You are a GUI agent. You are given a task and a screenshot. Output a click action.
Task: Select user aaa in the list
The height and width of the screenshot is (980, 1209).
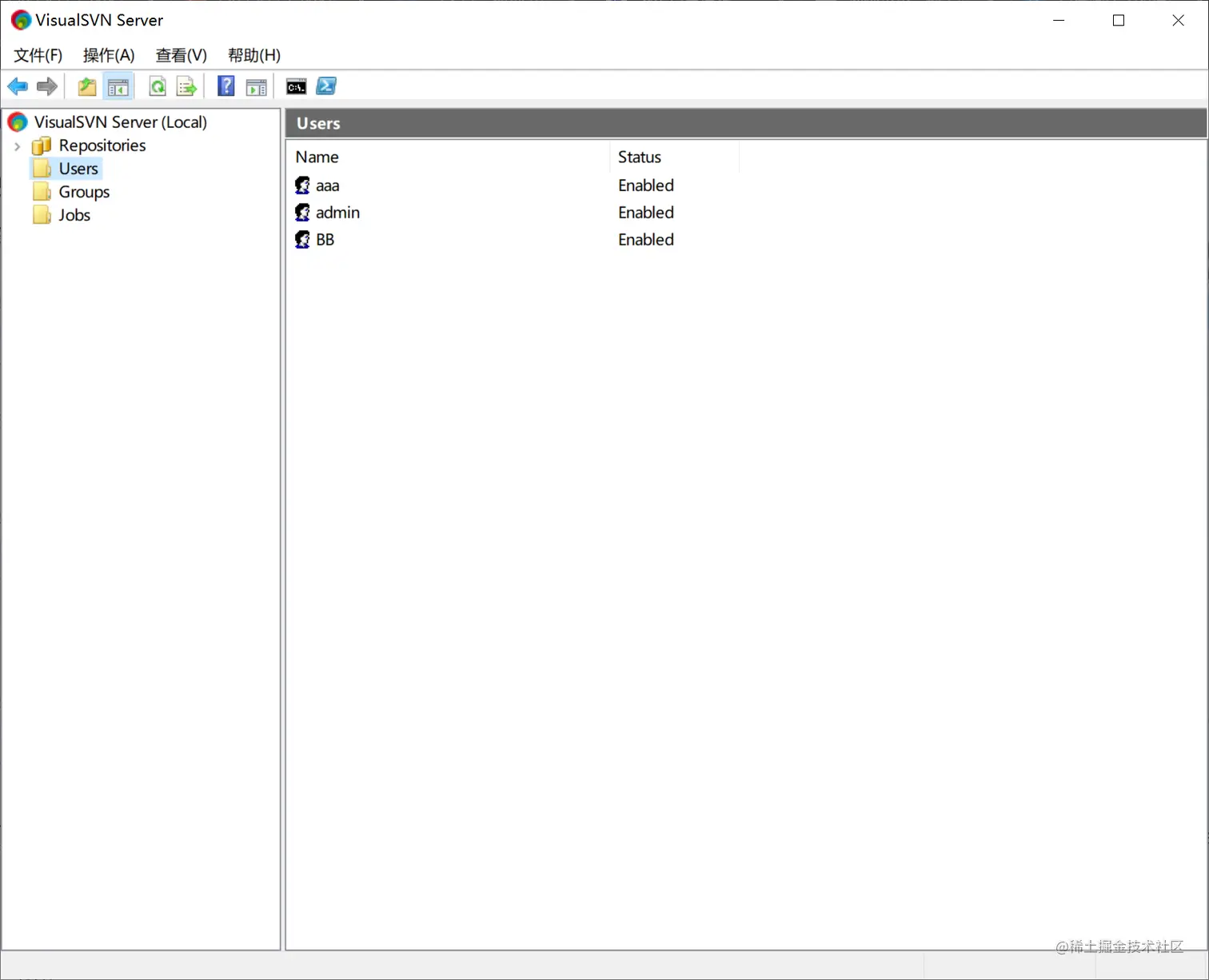(327, 185)
